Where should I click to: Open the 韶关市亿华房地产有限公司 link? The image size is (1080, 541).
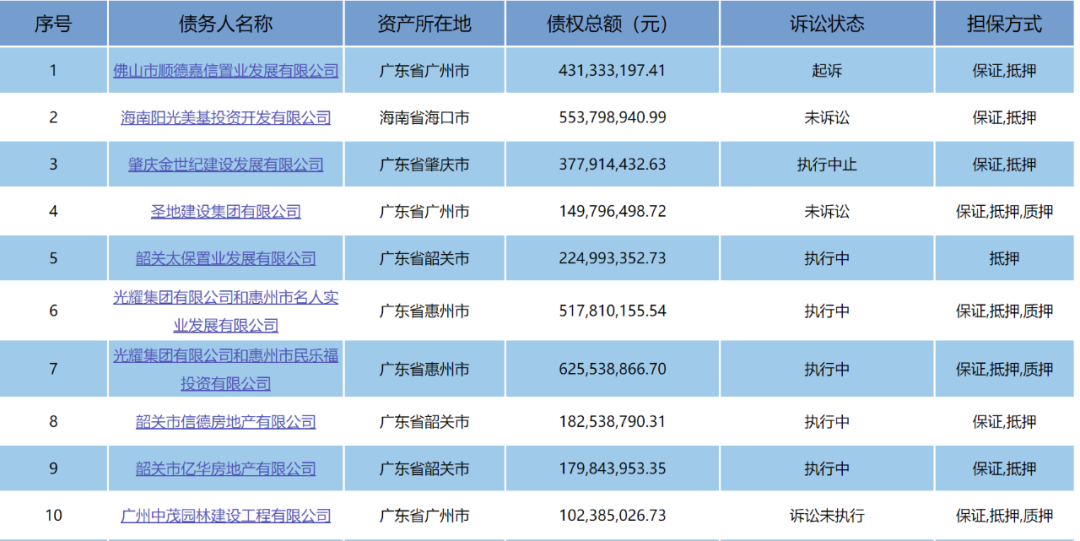coord(225,469)
